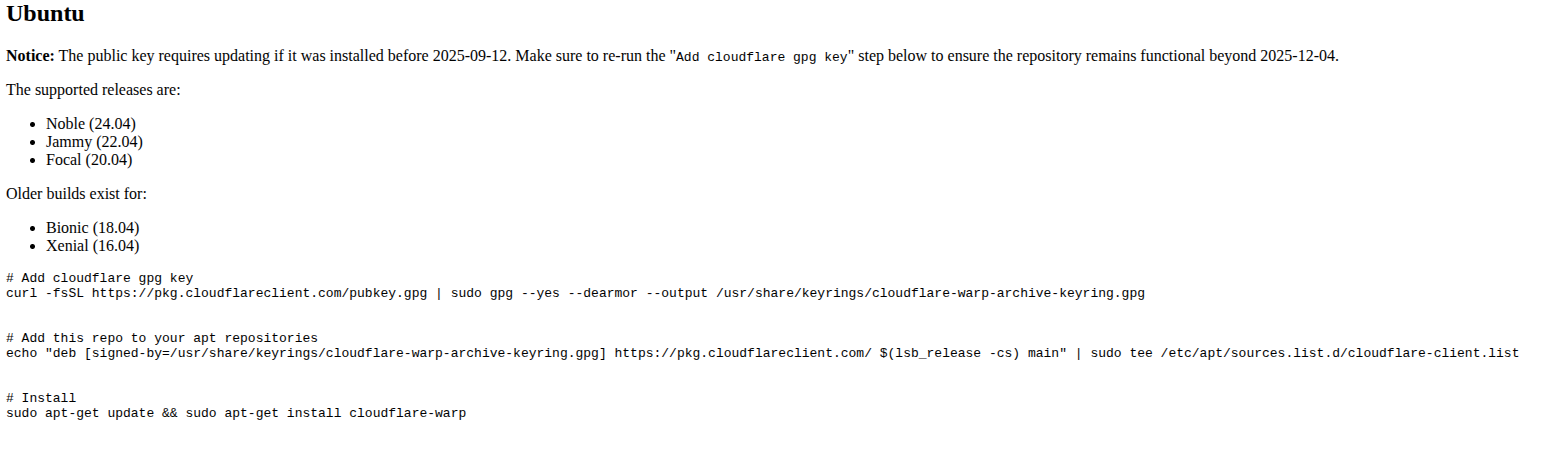The height and width of the screenshot is (449, 1541).
Task: Click the bold "Notice:" label
Action: pyautogui.click(x=30, y=56)
